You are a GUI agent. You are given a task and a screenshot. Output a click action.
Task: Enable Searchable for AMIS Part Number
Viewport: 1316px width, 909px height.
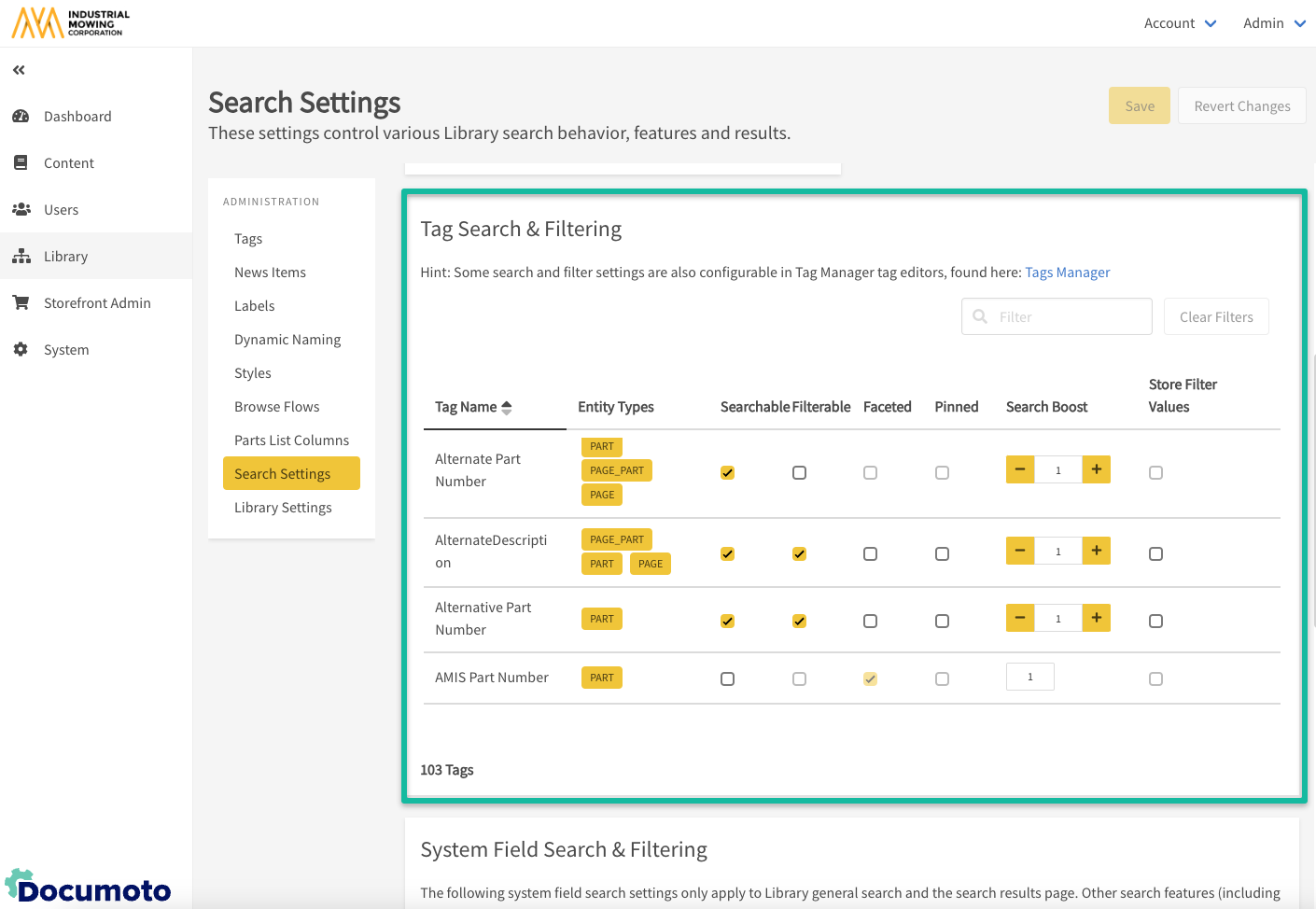tap(727, 679)
